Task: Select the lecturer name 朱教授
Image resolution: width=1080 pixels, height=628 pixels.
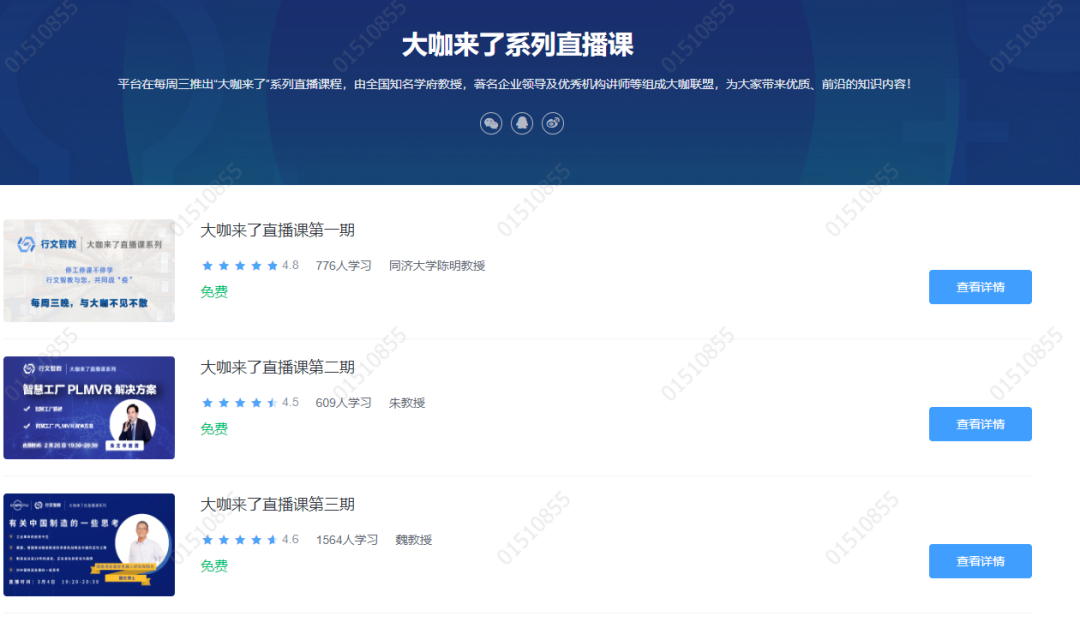Action: click(x=407, y=403)
